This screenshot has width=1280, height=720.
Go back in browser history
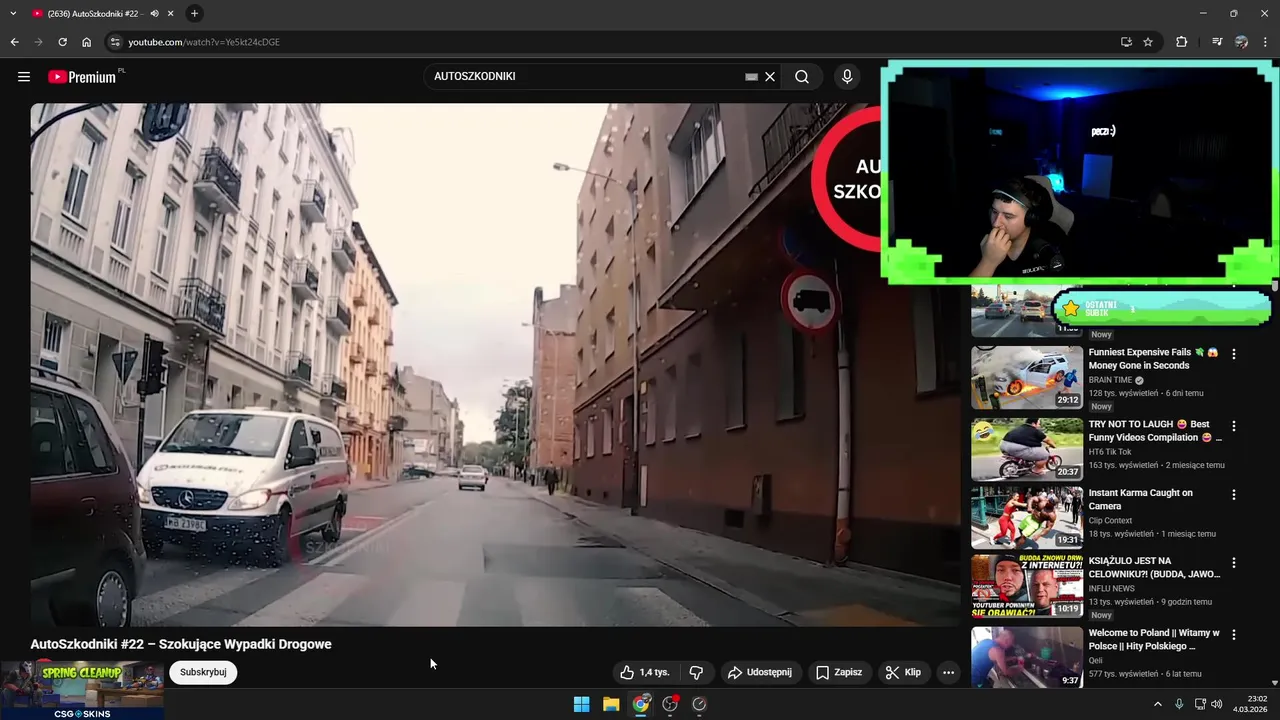coord(14,42)
